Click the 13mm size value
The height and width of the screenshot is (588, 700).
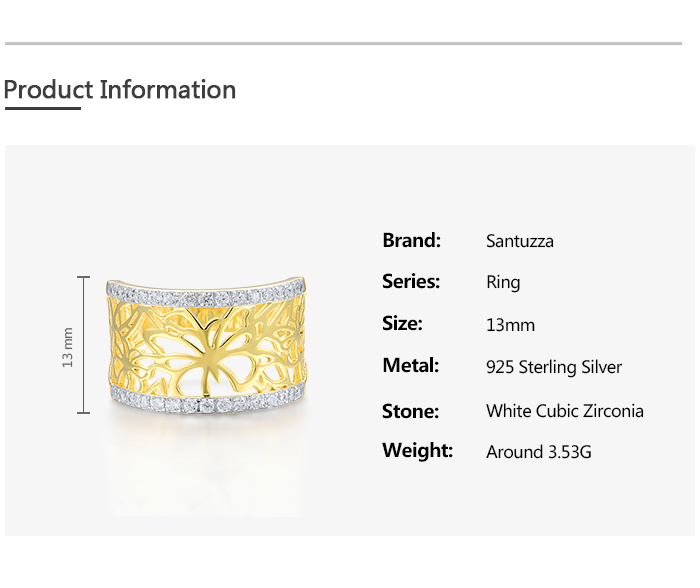click(510, 325)
